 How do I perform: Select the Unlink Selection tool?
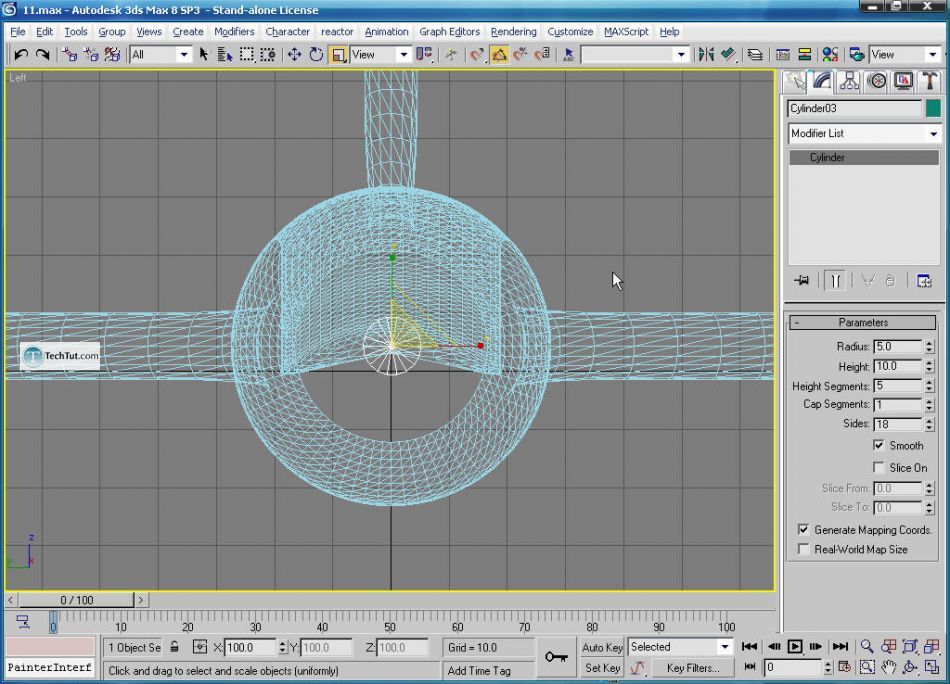(x=91, y=55)
